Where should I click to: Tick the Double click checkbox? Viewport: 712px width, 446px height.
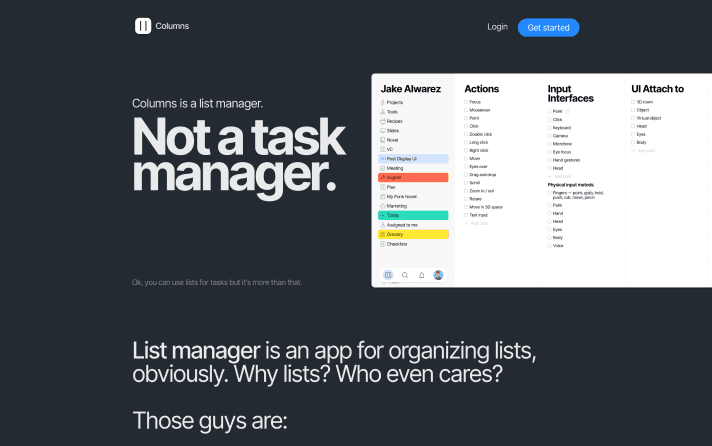[x=466, y=134]
